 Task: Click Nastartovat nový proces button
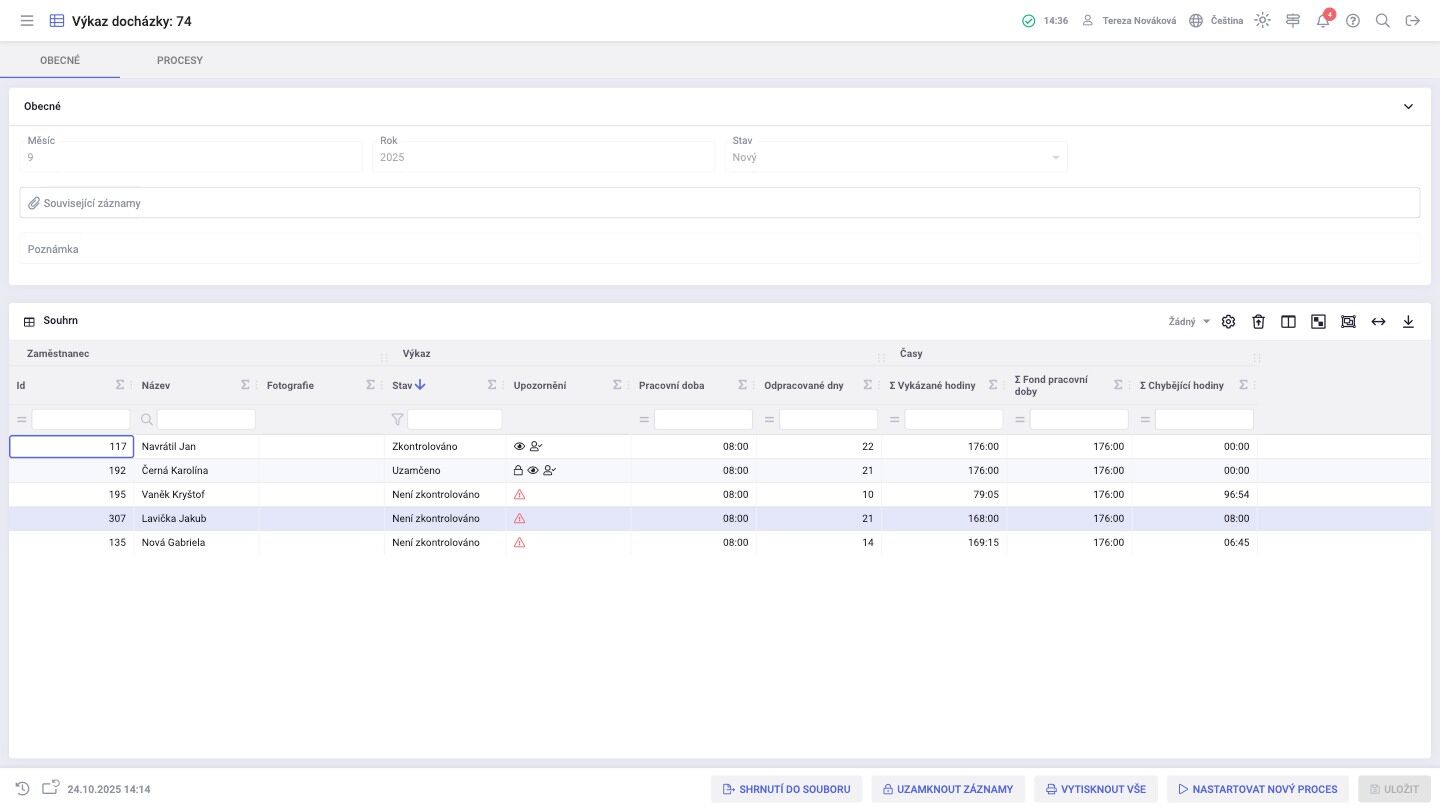(x=1258, y=789)
